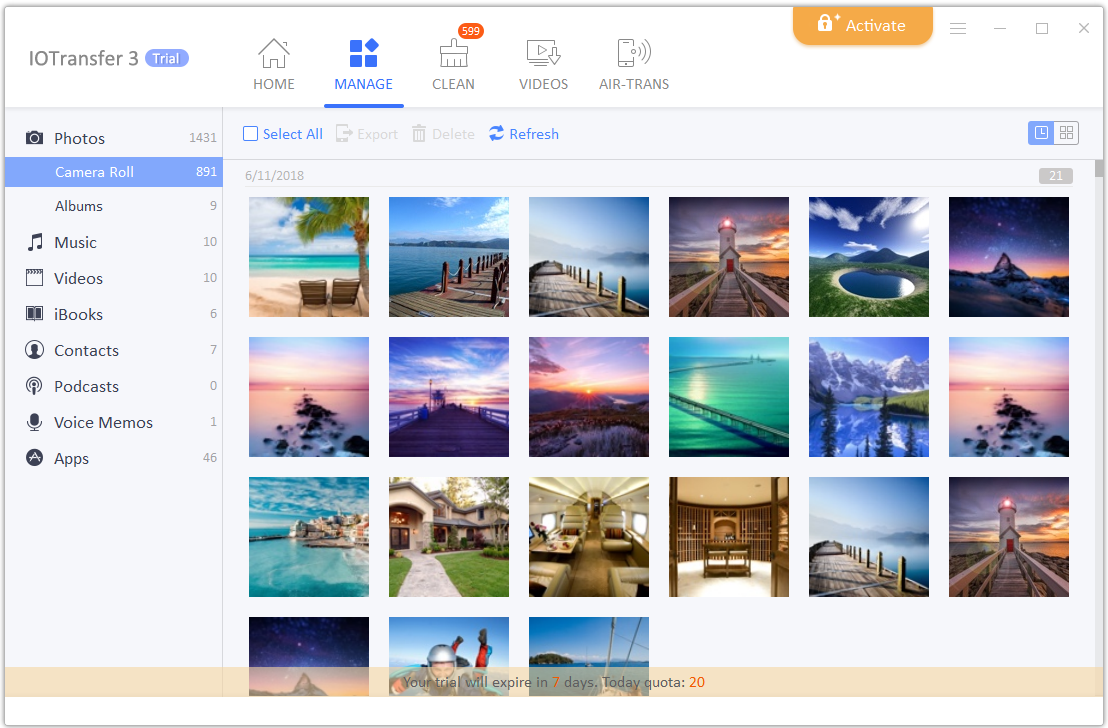Collapse the 6/11/2018 date group
Screen dimensions: 1108x728
(274, 176)
